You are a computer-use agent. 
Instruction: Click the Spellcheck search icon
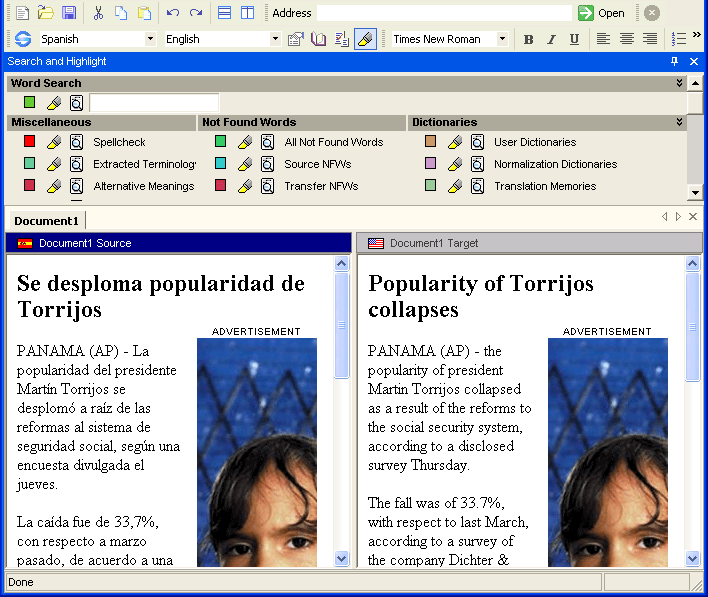coord(76,142)
